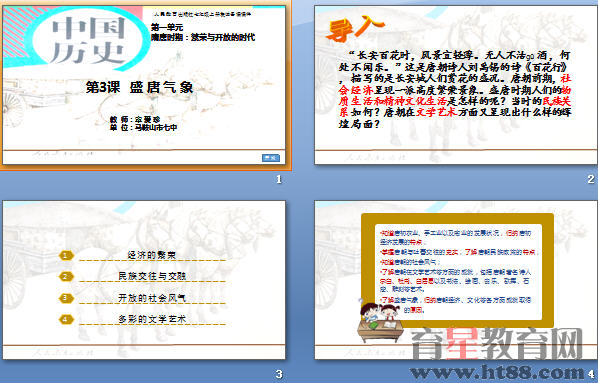
Task: Select slide 1 thumbnail titled 盛唐气象
Action: (x=144, y=85)
